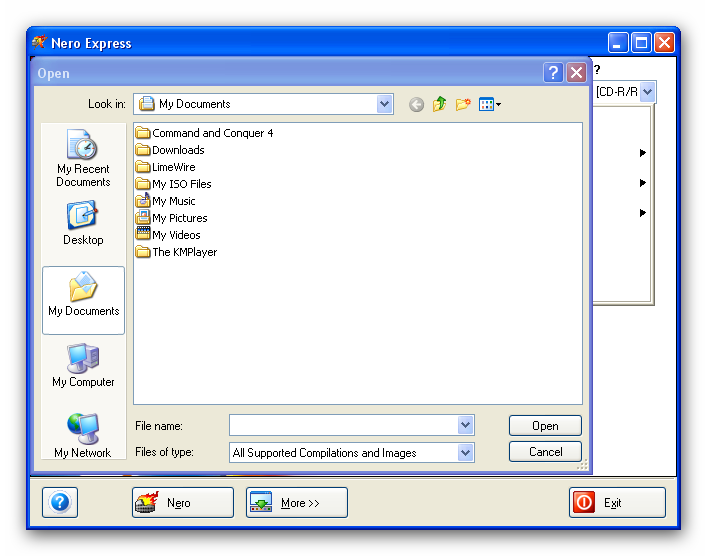Expand the File name dropdown arrow
This screenshot has width=707, height=556.
465,425
